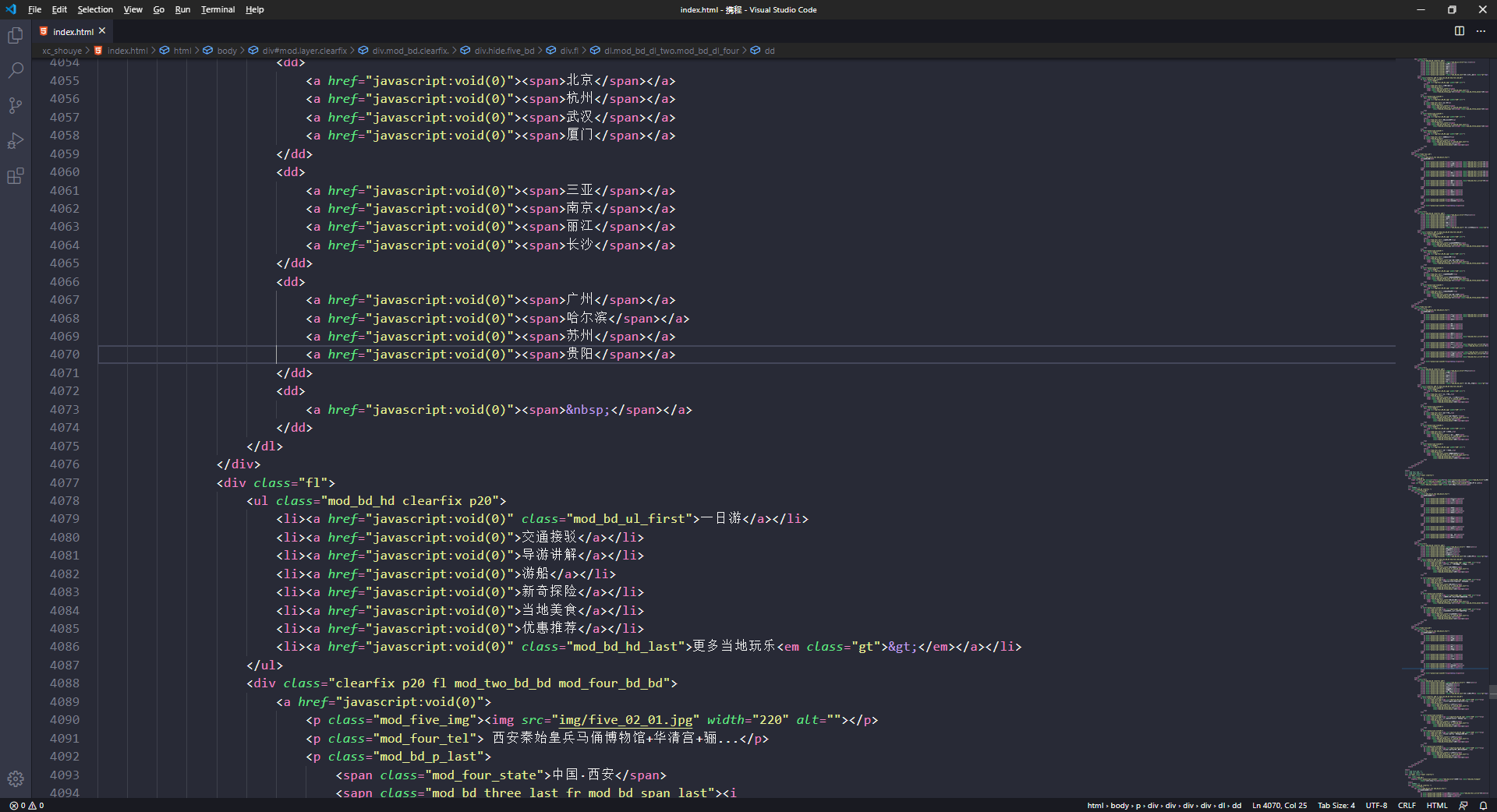Click the 交通接驳 list item text

[549, 538]
